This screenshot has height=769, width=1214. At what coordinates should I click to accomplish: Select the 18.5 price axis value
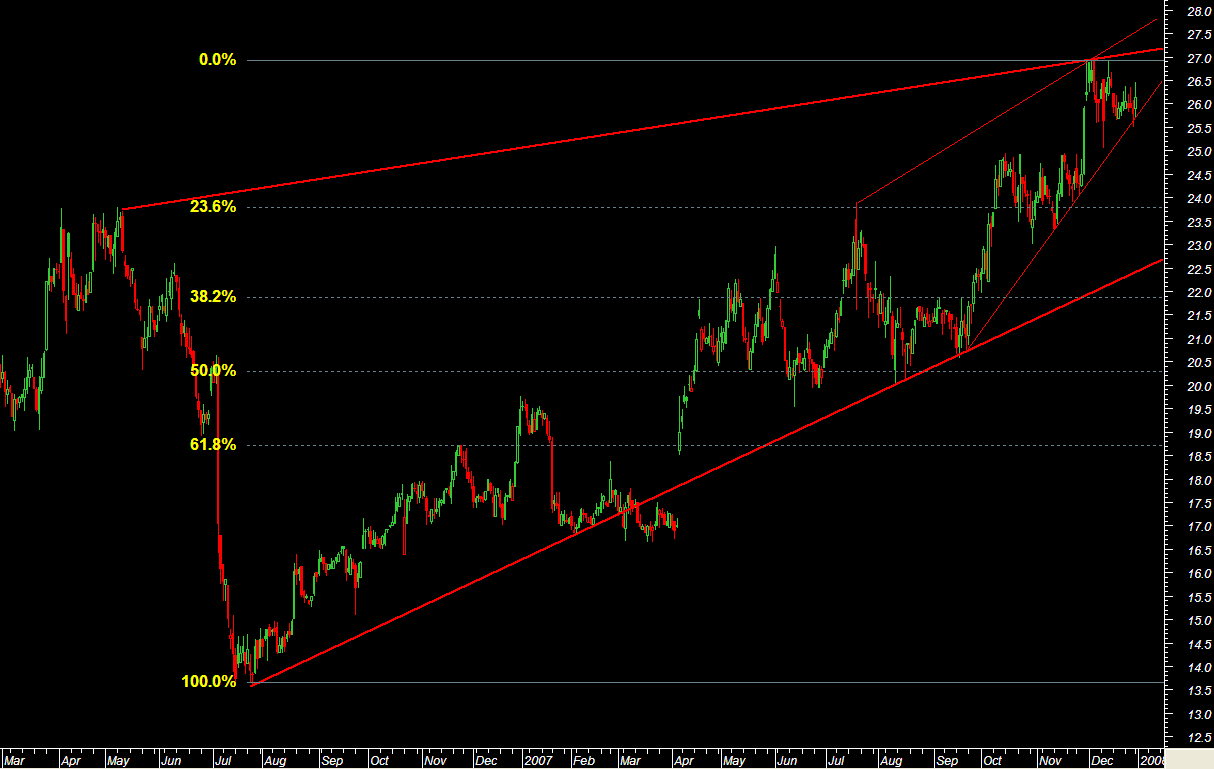pyautogui.click(x=1199, y=457)
